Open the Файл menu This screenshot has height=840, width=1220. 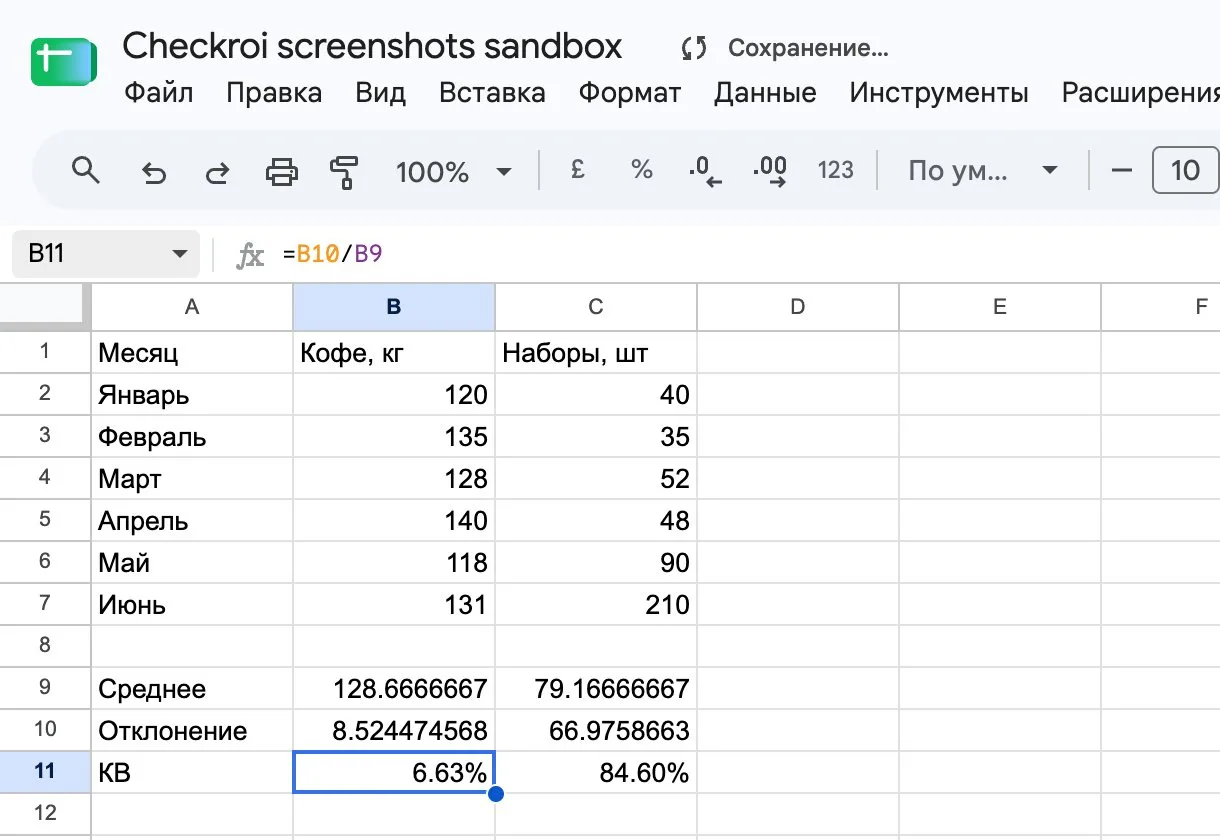[x=158, y=93]
